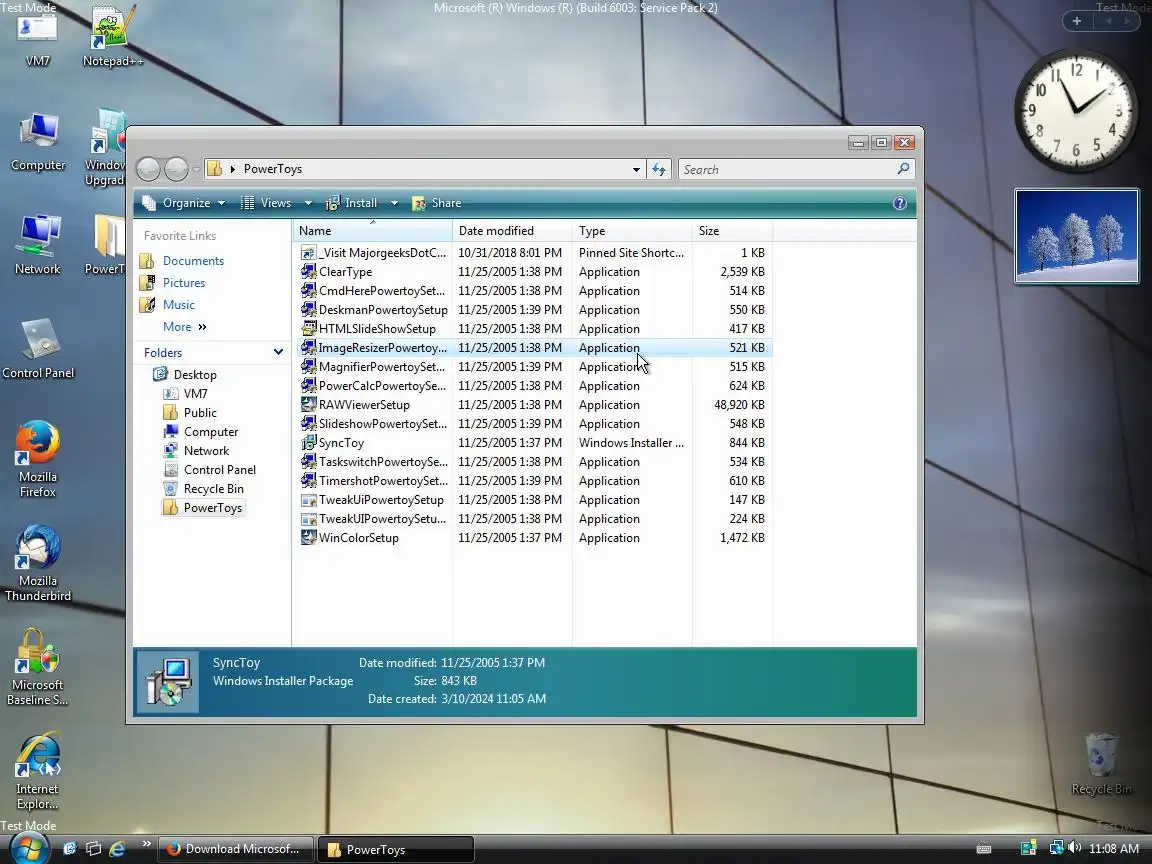Click the Views toolbar button
1152x864 pixels.
(x=266, y=204)
